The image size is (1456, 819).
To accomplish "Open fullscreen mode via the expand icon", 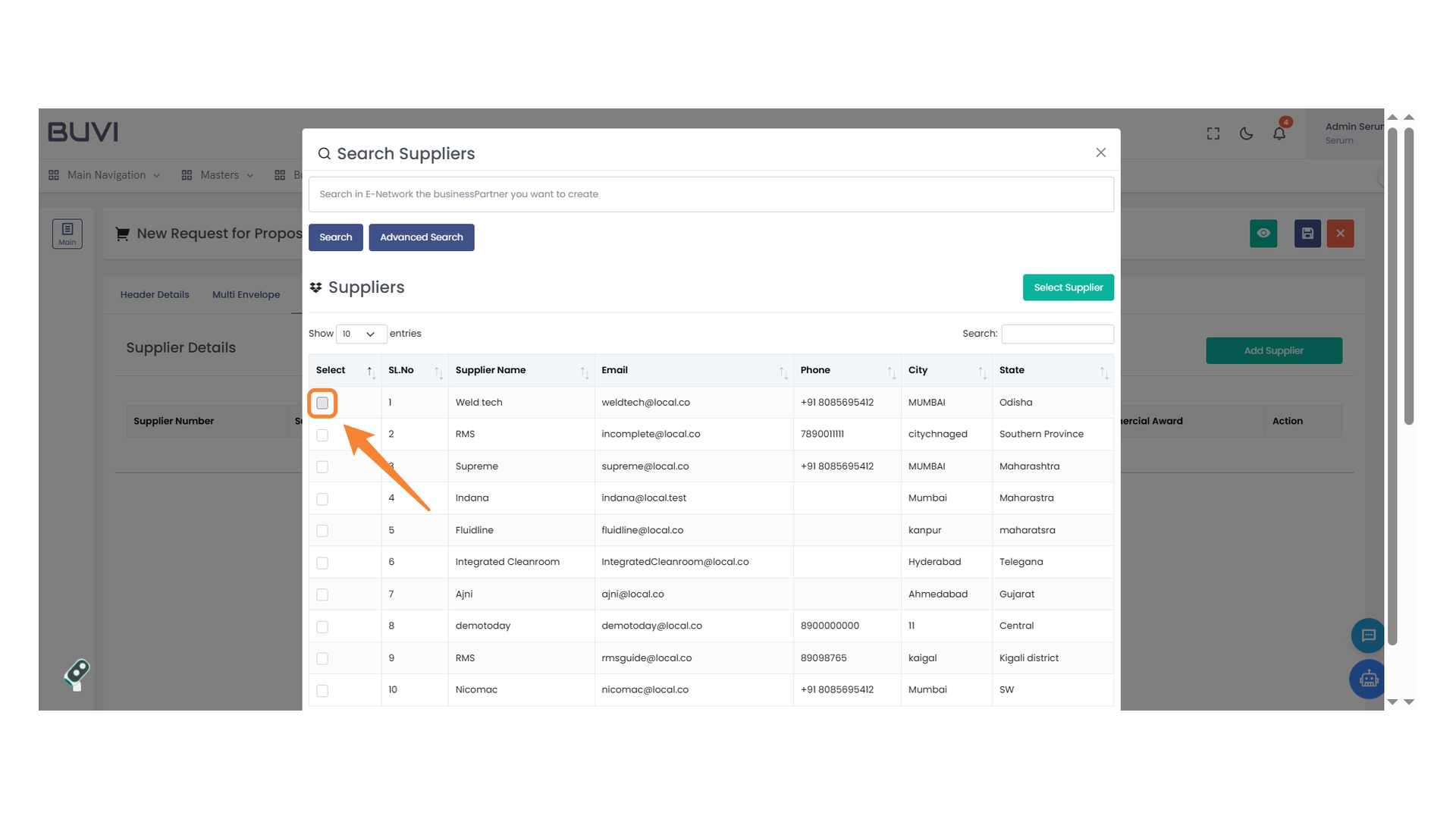I will coord(1212,133).
